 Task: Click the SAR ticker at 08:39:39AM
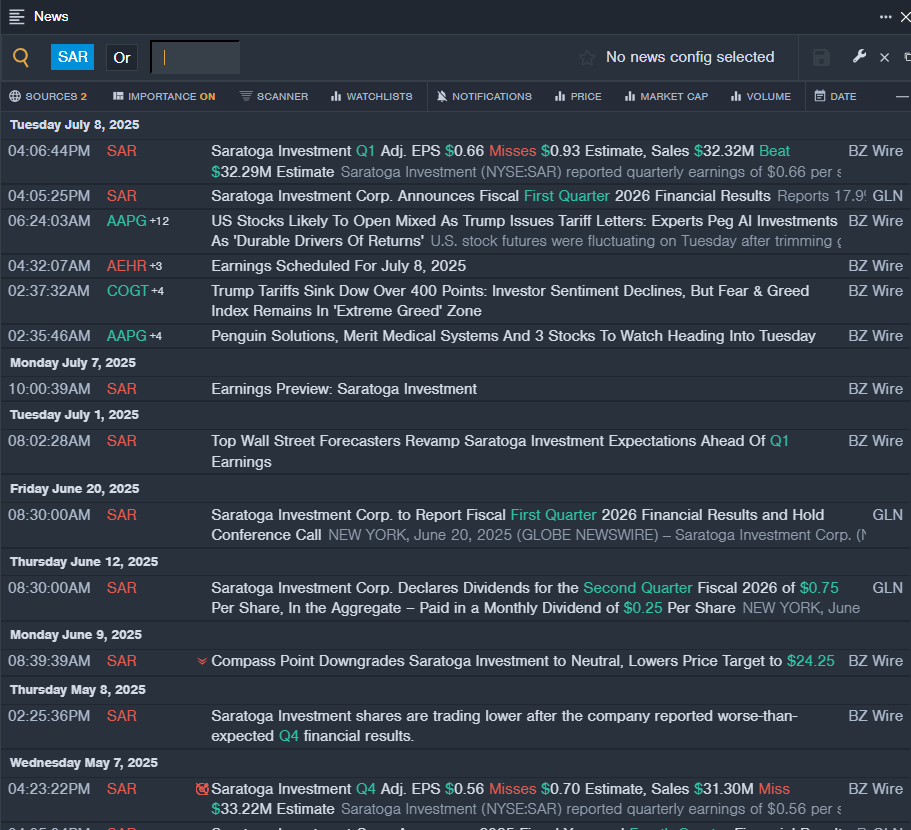click(121, 661)
